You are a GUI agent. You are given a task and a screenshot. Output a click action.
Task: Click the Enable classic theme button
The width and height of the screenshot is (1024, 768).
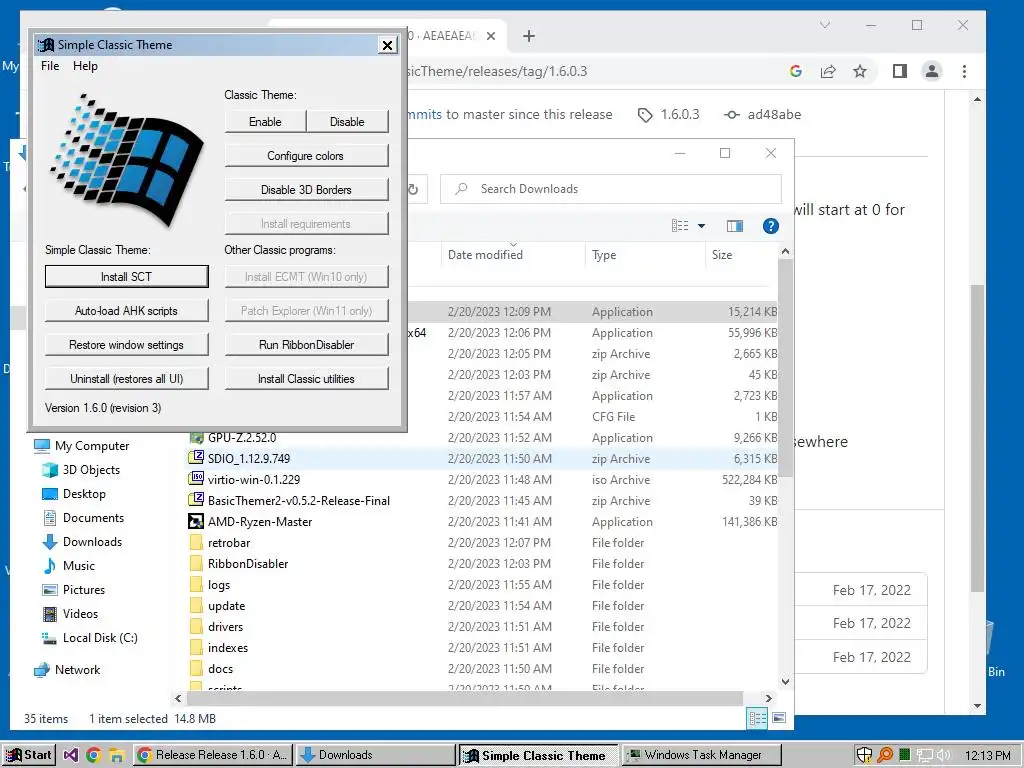coord(265,121)
